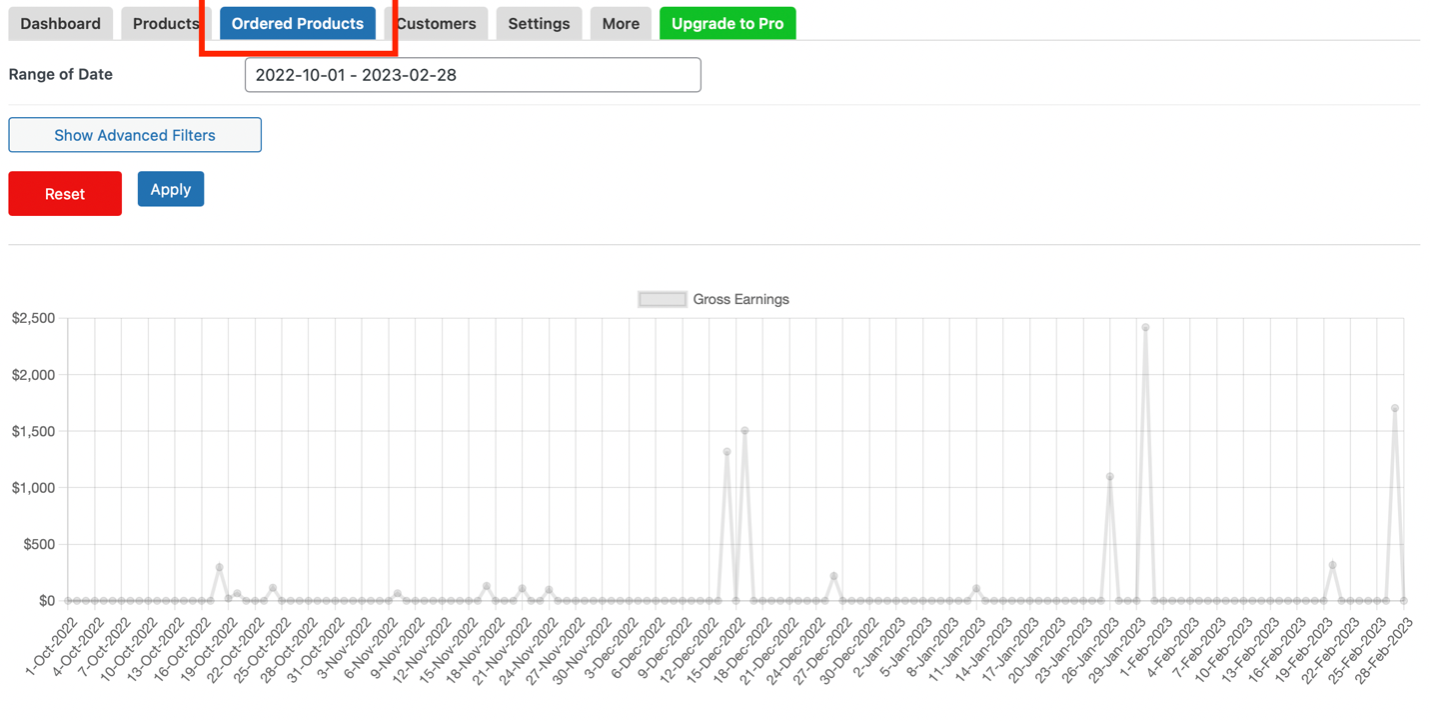The image size is (1430, 724).
Task: Select the highest chart peak near $2,400
Action: coord(1145,327)
